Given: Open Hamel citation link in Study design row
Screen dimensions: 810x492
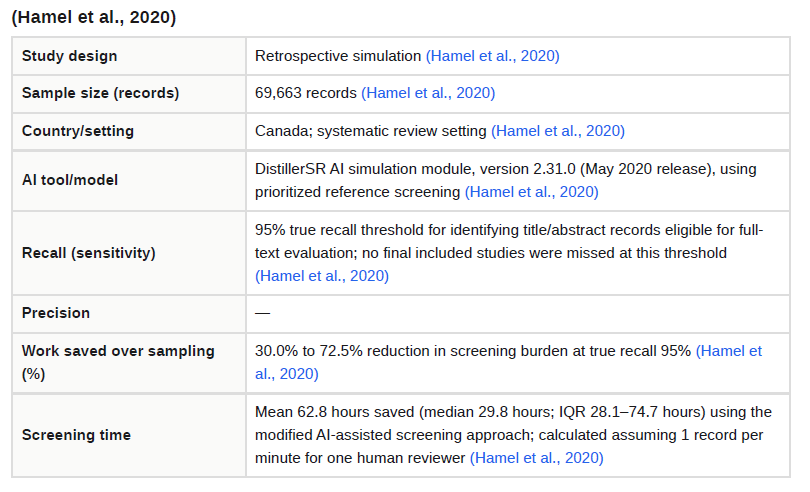Looking at the screenshot, I should pyautogui.click(x=492, y=56).
